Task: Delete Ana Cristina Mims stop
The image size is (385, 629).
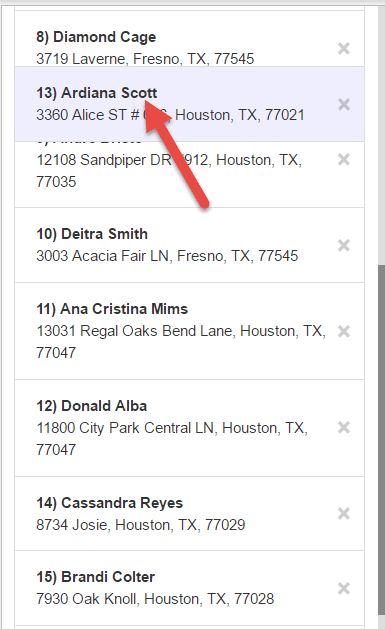Action: pyautogui.click(x=344, y=331)
